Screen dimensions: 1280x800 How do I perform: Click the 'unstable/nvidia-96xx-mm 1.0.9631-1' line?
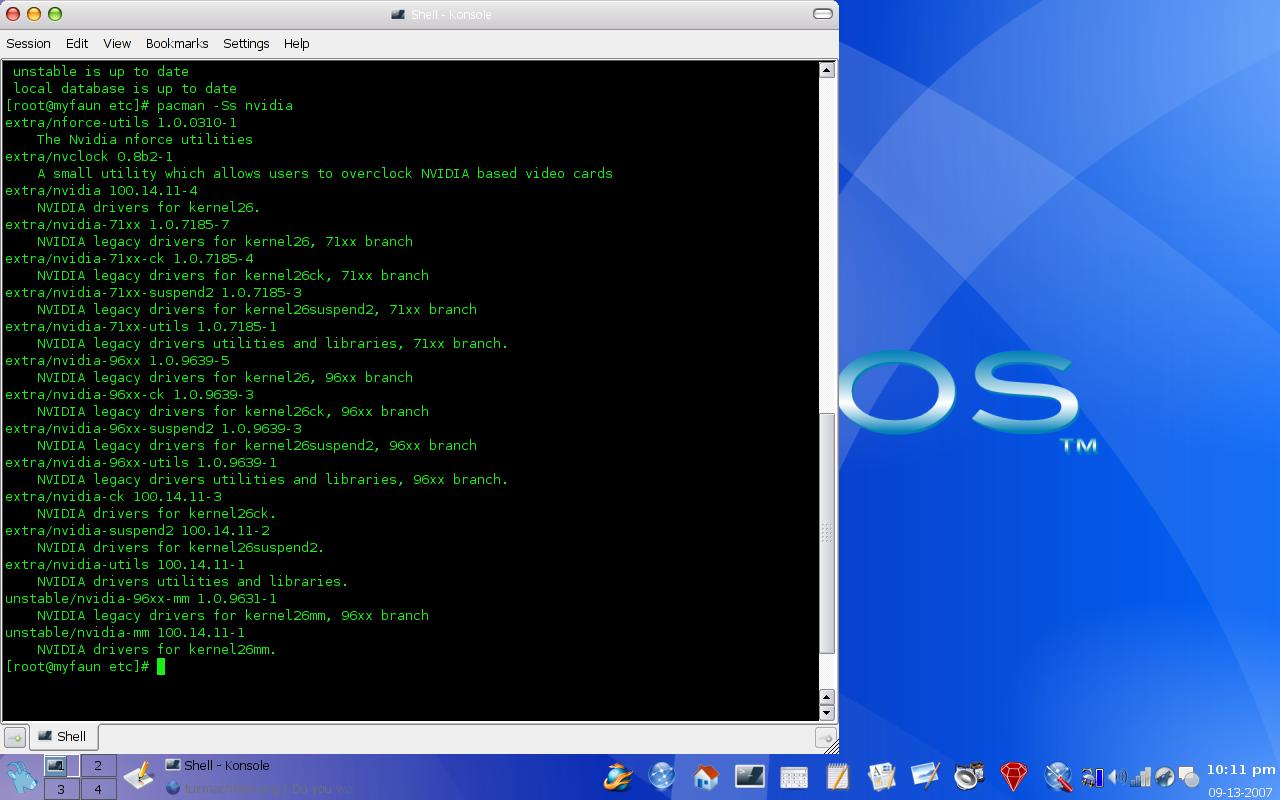(x=141, y=598)
